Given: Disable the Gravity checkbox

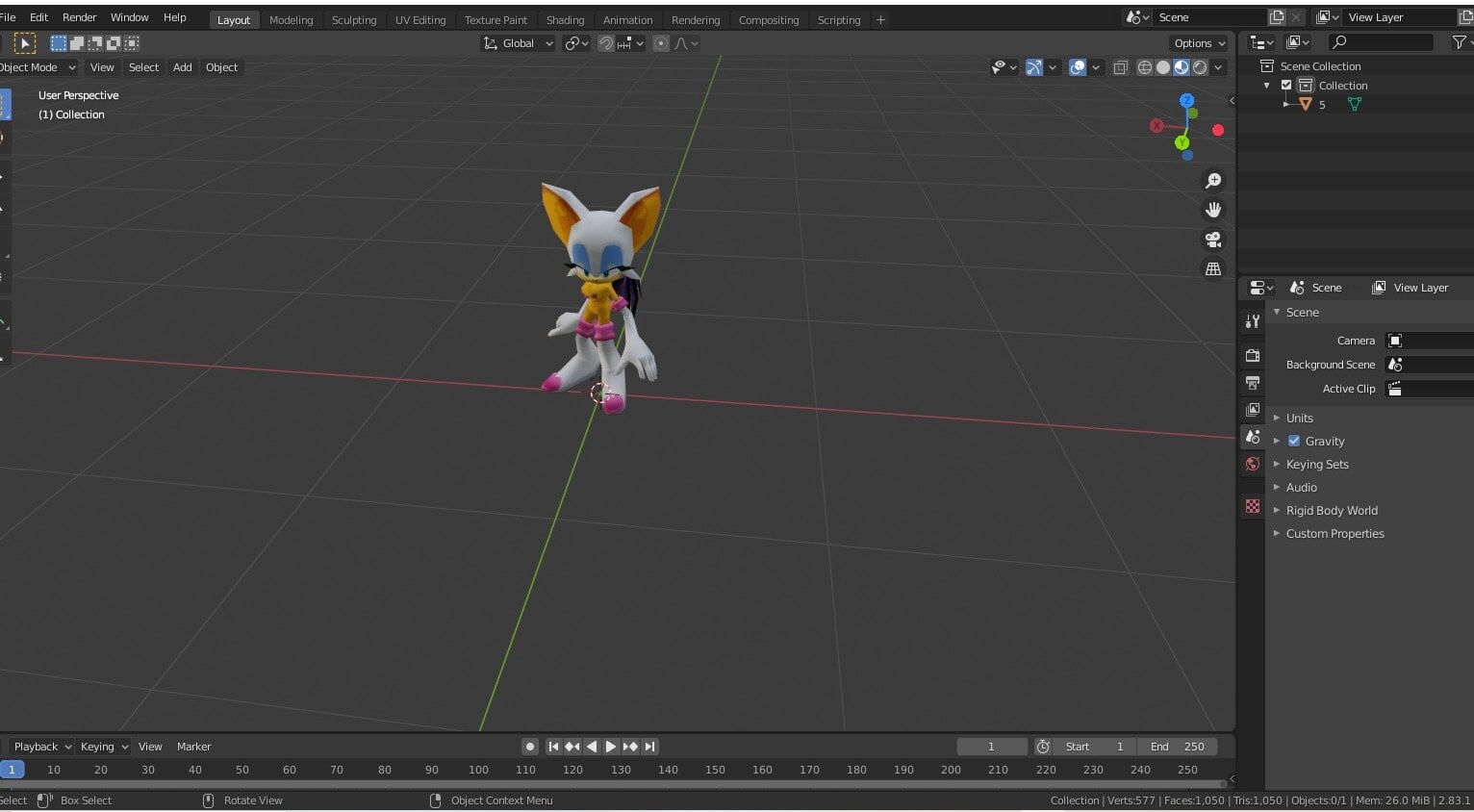Looking at the screenshot, I should [x=1293, y=441].
